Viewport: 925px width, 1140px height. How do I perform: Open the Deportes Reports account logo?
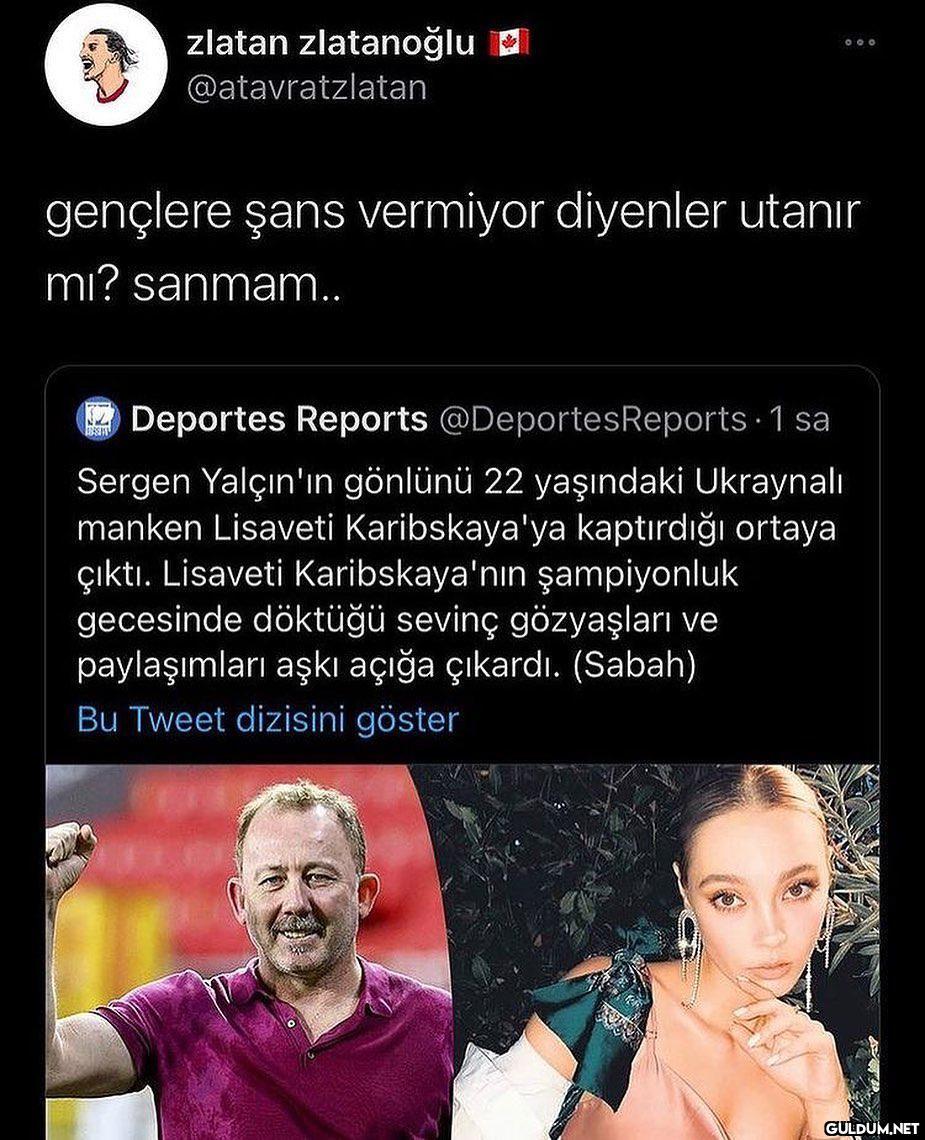(97, 419)
